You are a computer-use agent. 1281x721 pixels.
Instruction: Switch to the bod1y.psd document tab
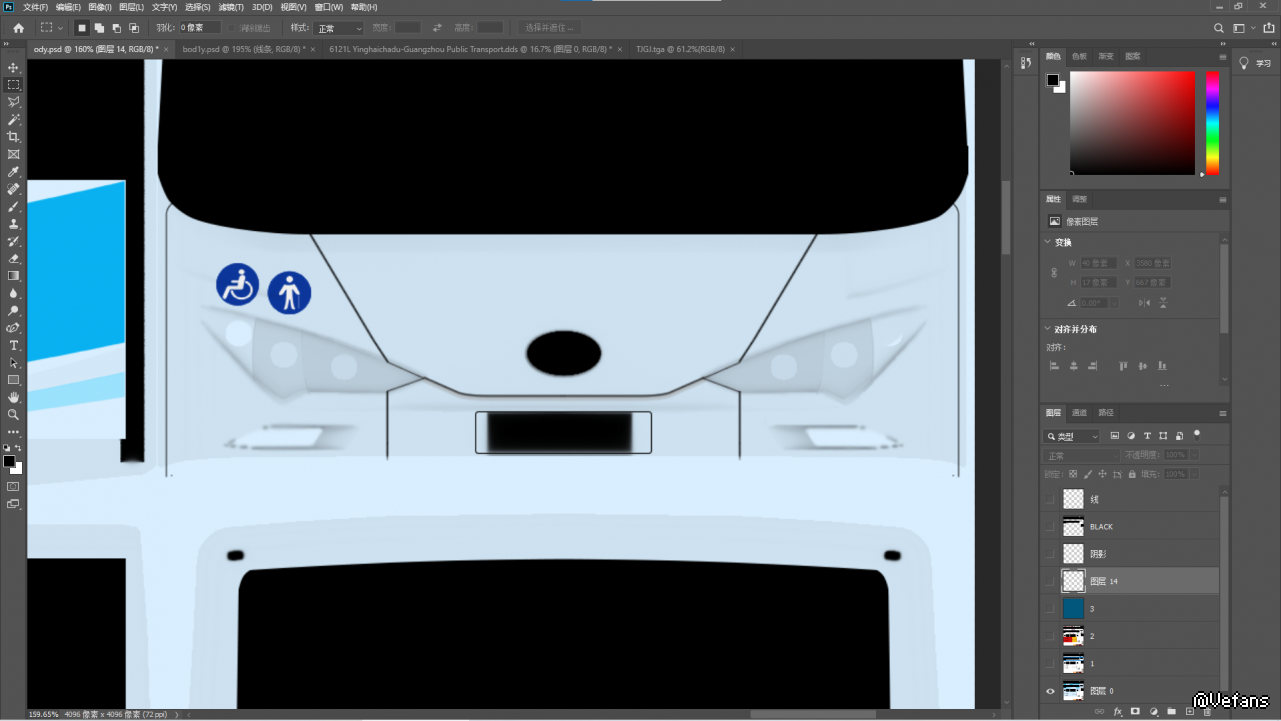click(242, 48)
